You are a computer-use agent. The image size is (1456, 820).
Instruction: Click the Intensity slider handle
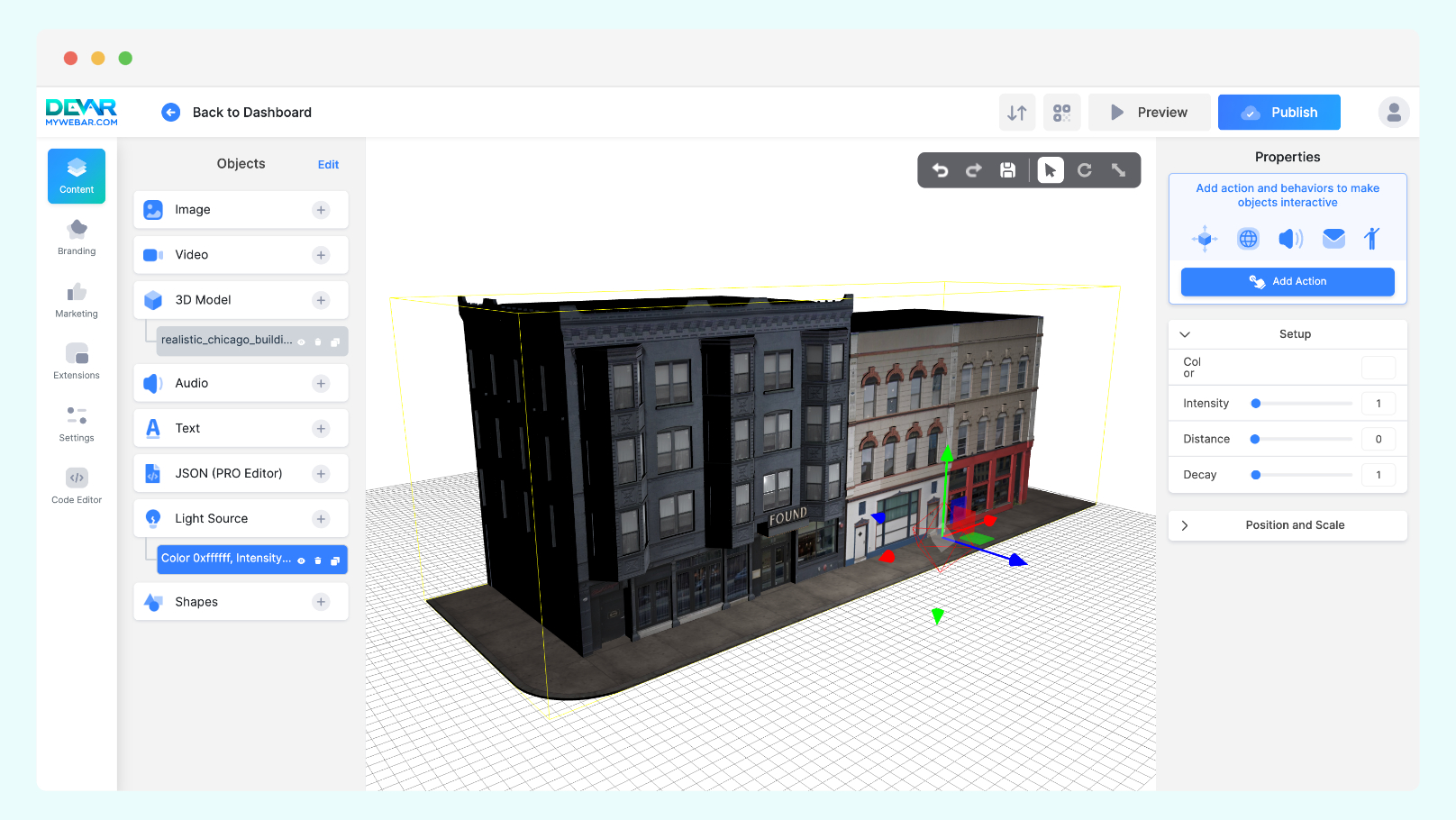point(1256,404)
